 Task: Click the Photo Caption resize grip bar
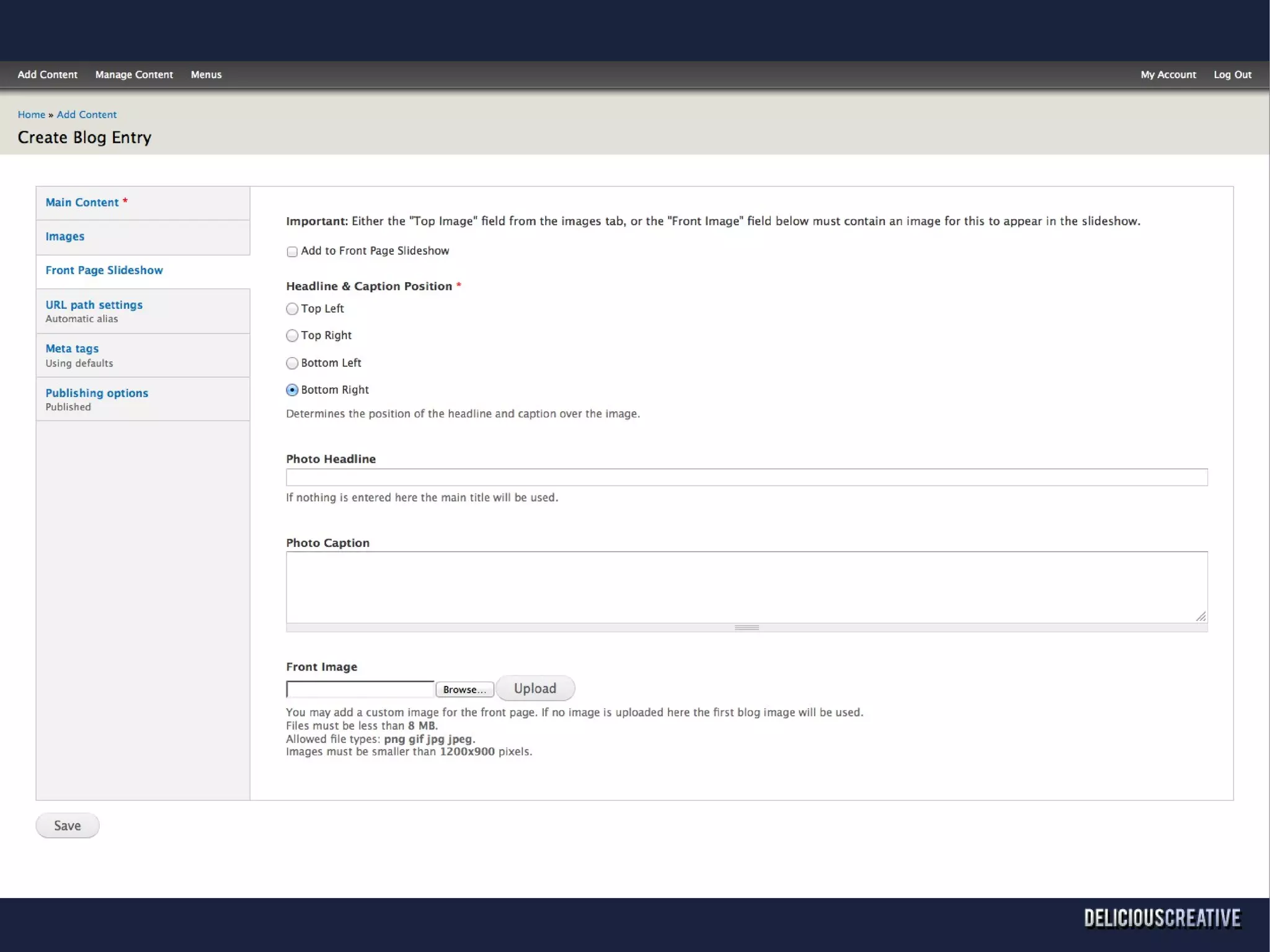coord(747,628)
